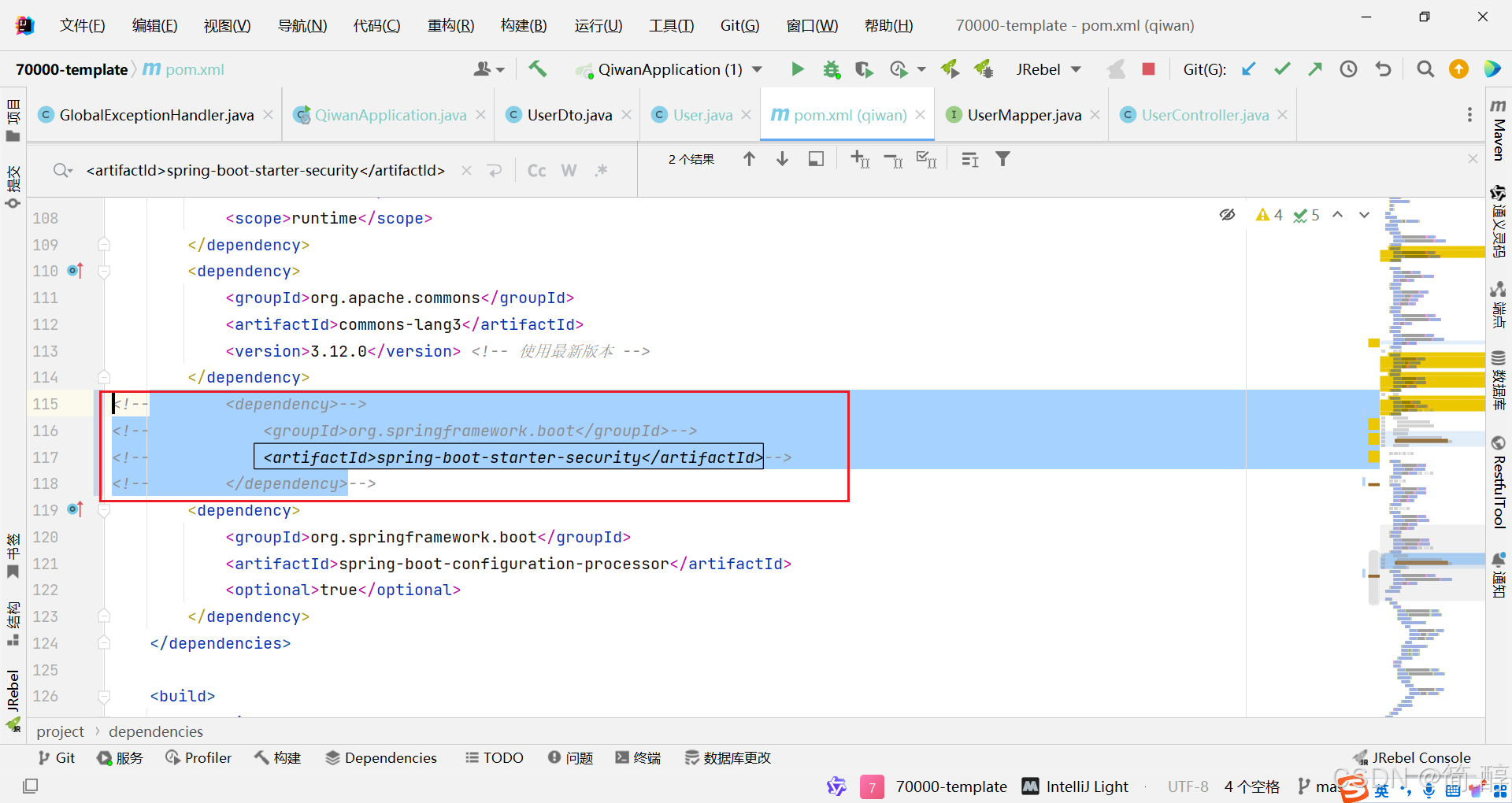Open the Maven panel on the right sidebar
1512x803 pixels.
(1499, 130)
